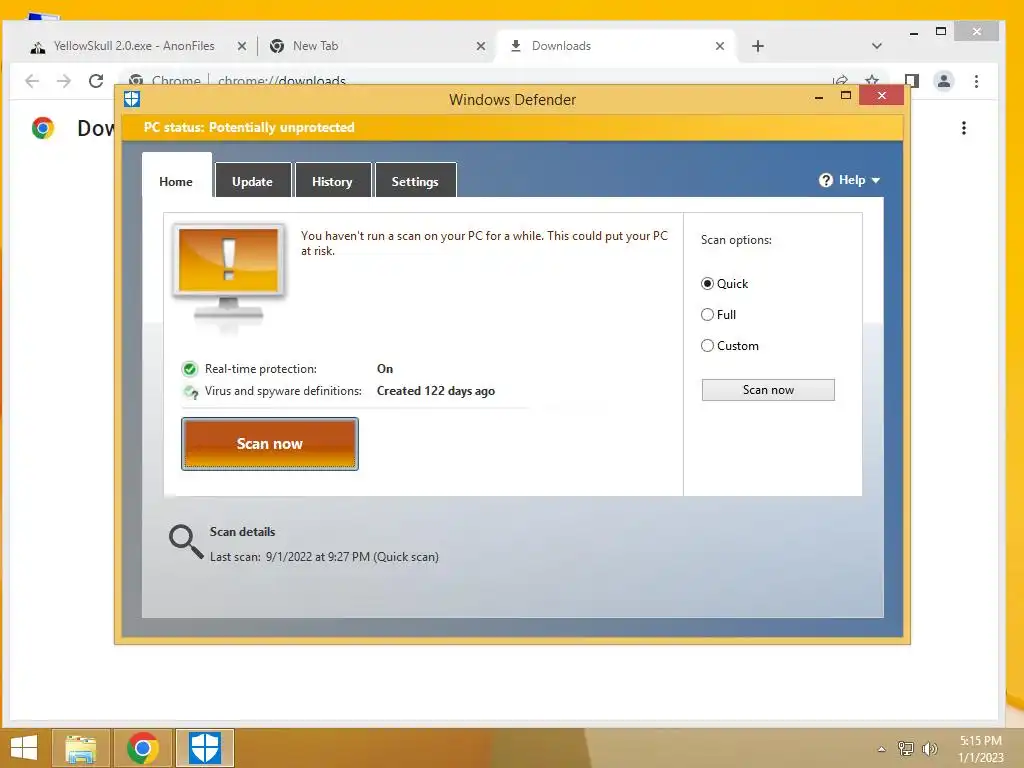Open the History tab
The width and height of the screenshot is (1024, 768).
(332, 181)
